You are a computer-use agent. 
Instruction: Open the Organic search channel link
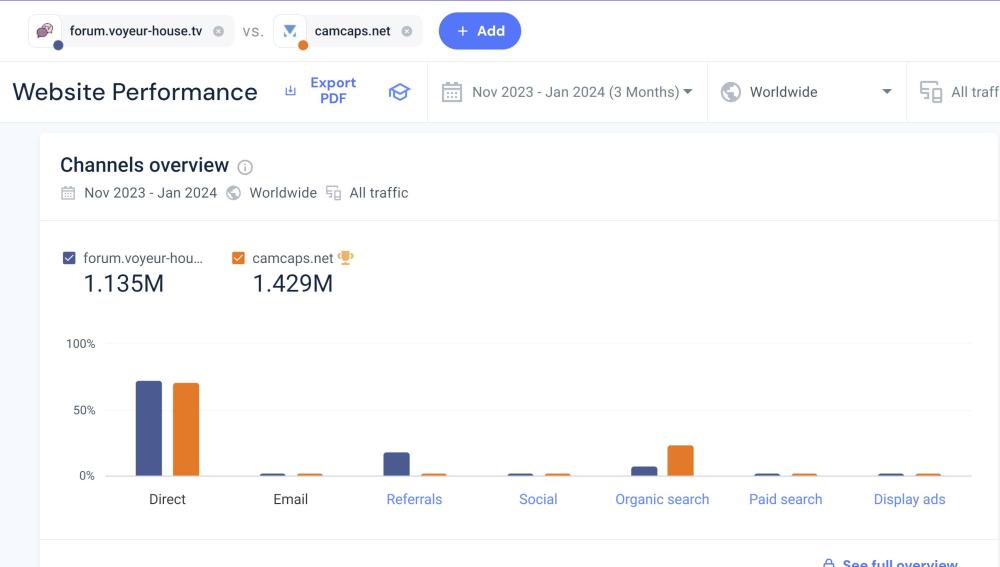[x=662, y=499]
